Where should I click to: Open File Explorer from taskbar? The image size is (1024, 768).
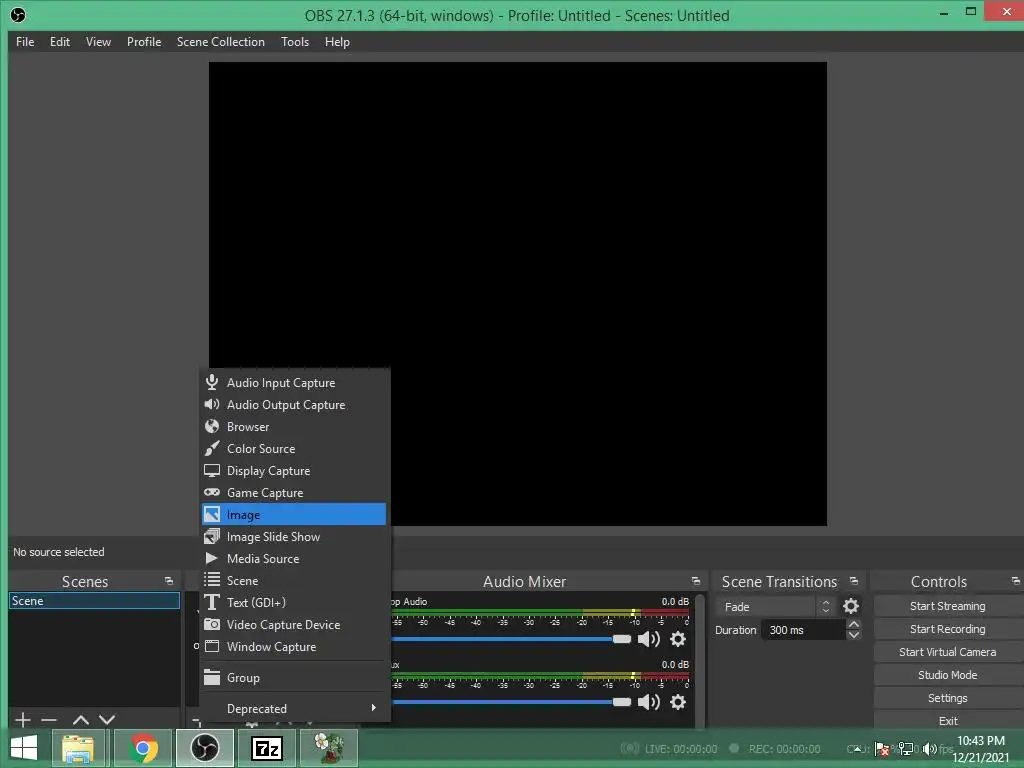pos(78,748)
